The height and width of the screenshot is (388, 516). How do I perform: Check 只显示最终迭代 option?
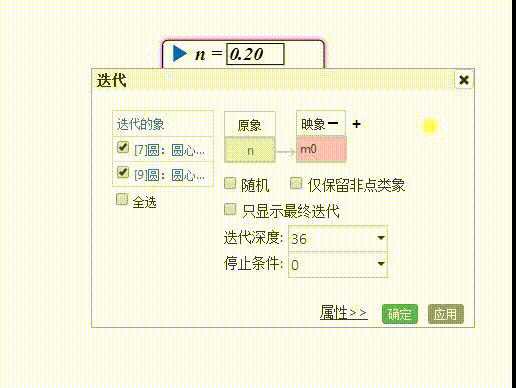click(230, 209)
